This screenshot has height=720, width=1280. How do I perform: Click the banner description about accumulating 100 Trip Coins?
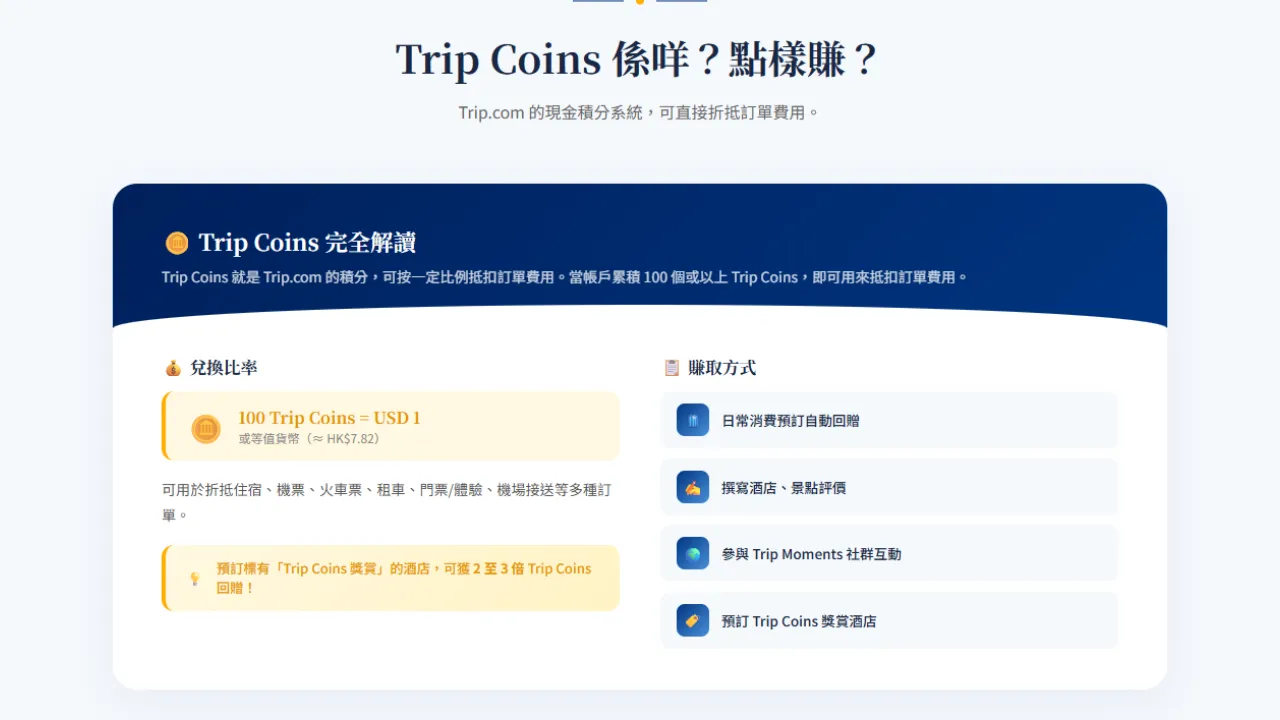(x=565, y=277)
